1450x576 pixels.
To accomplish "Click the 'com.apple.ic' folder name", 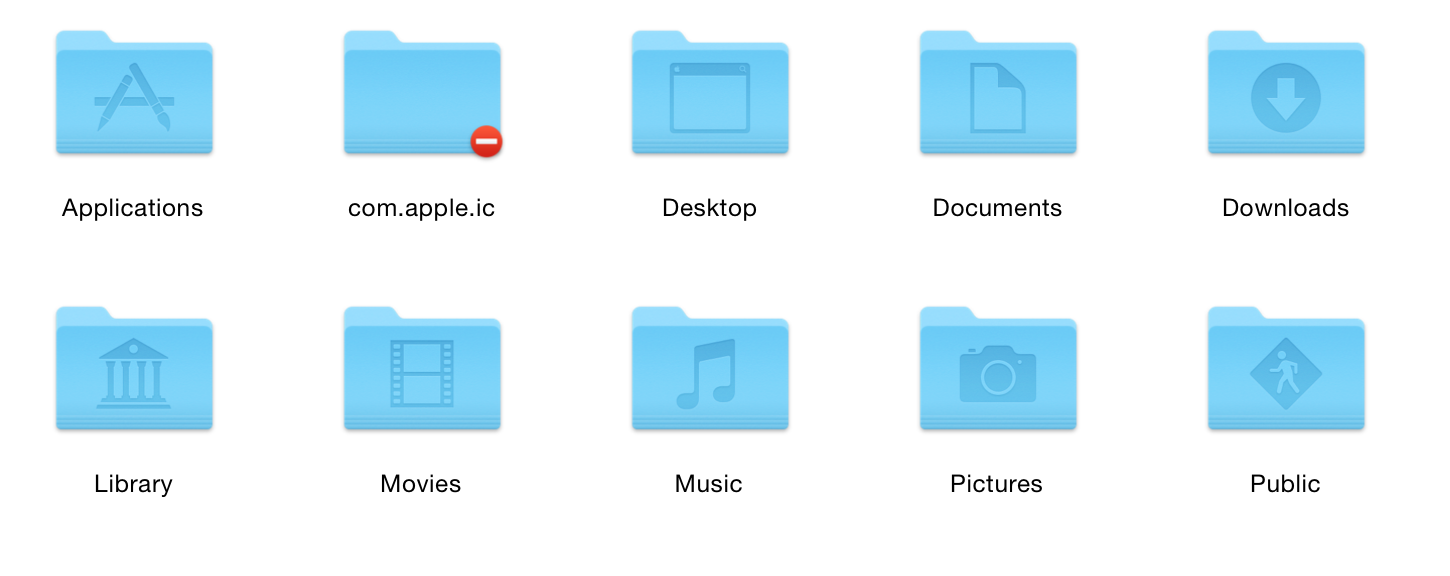I will [422, 209].
